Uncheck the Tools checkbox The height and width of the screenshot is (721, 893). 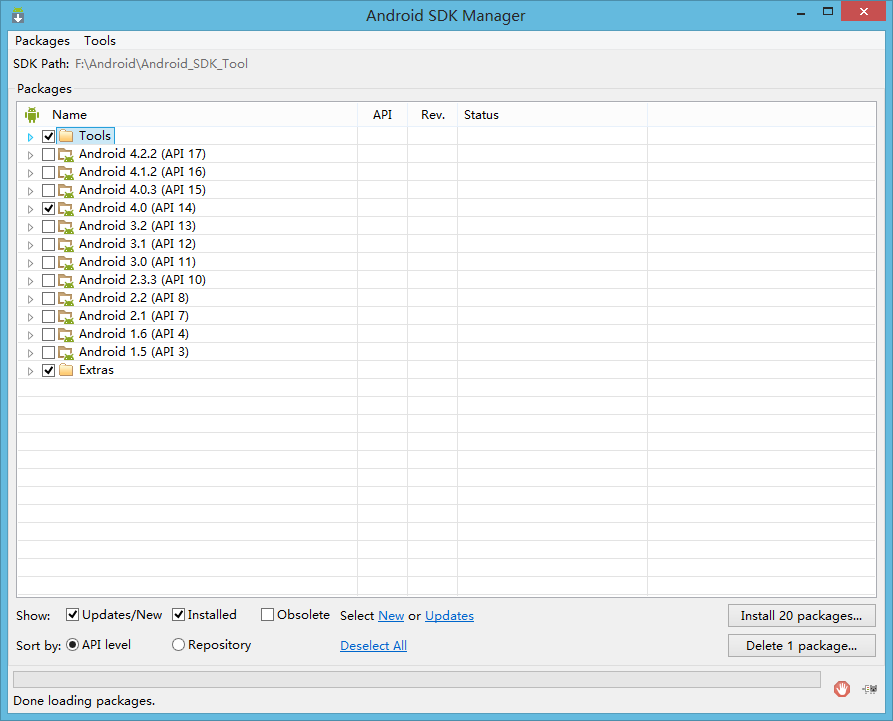(48, 136)
